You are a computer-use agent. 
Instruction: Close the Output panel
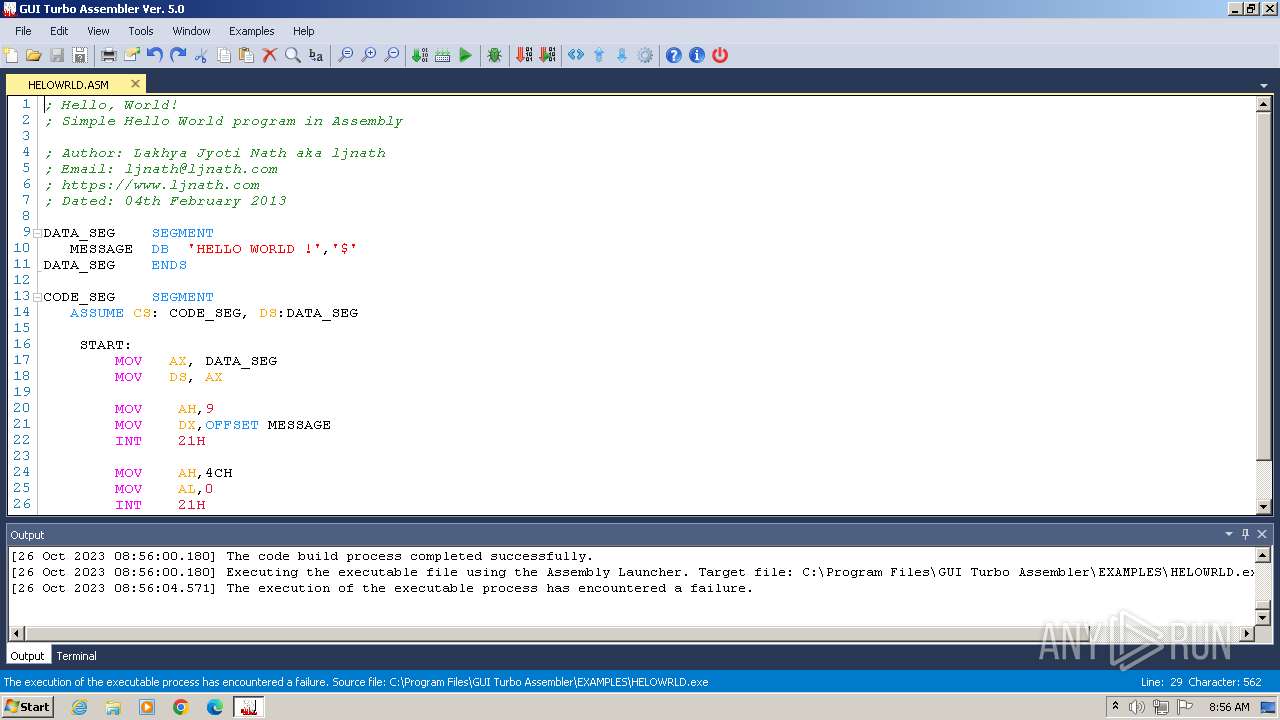tap(1262, 534)
